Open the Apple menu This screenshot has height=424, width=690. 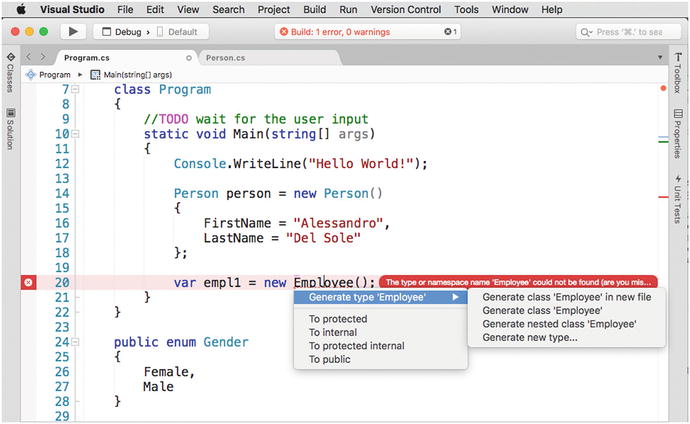(x=21, y=9)
